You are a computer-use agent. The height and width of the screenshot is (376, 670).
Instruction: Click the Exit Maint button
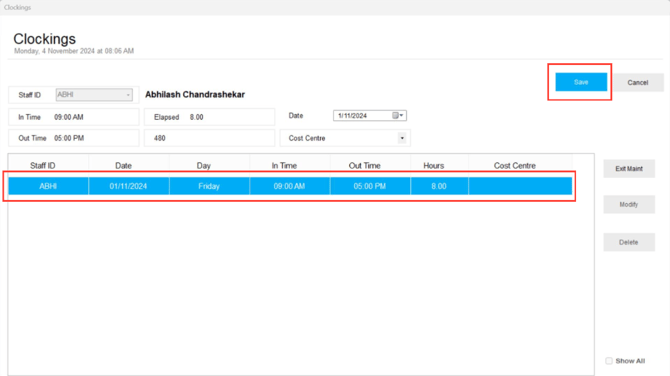629,169
